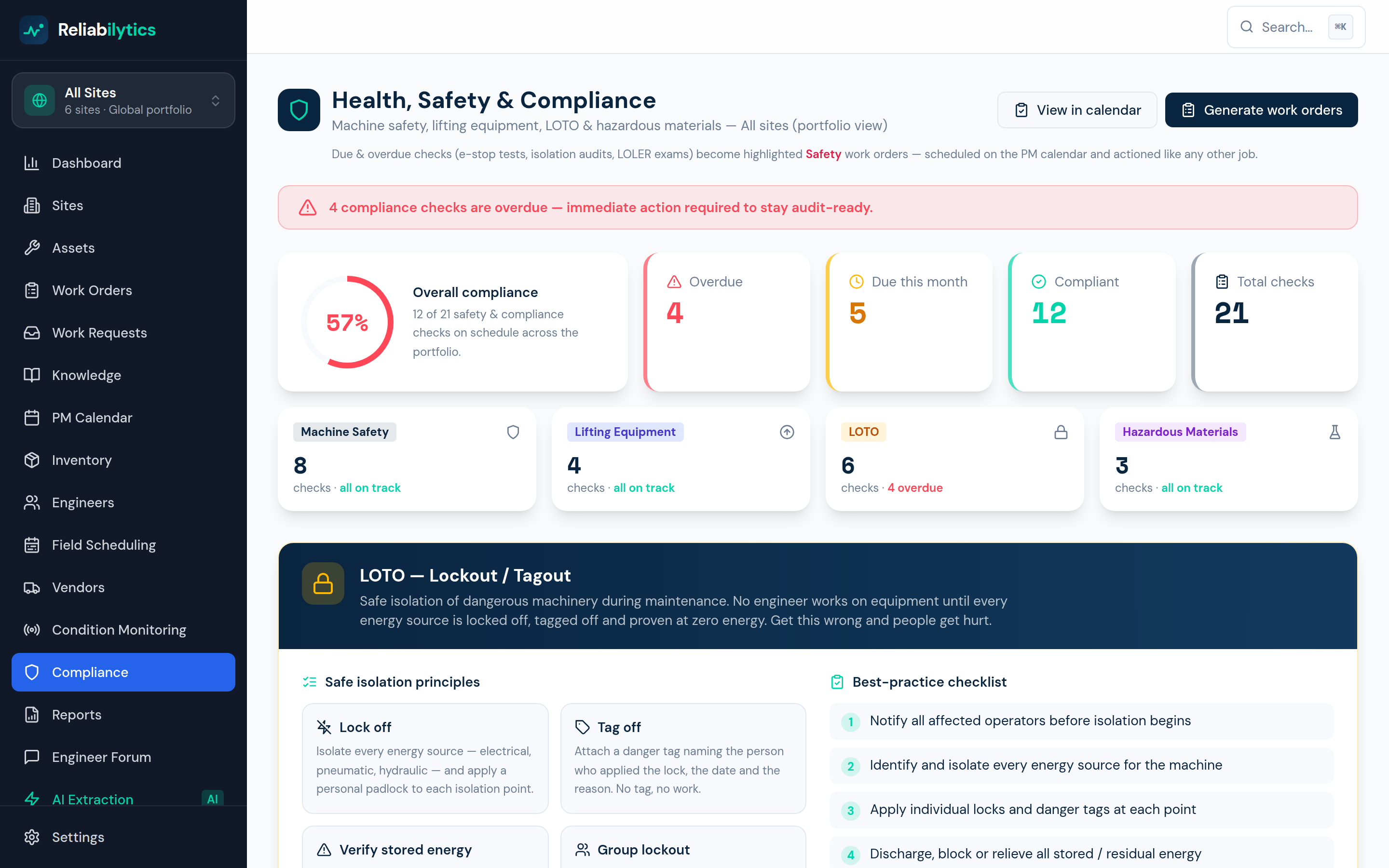The height and width of the screenshot is (868, 1389).
Task: Click the overdue compliance alert banner
Action: 818,207
